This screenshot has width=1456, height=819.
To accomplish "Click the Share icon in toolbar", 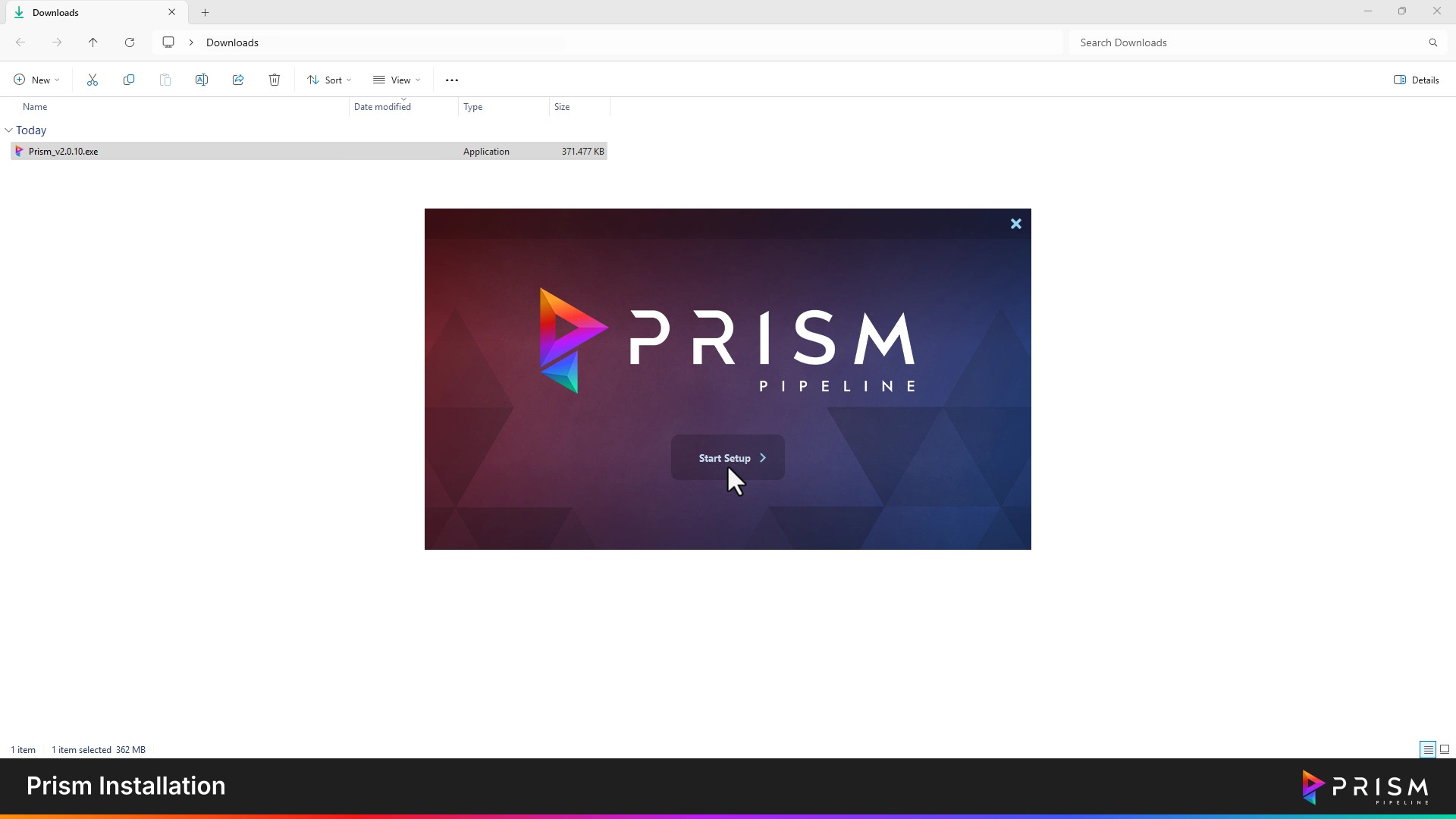I will [238, 80].
